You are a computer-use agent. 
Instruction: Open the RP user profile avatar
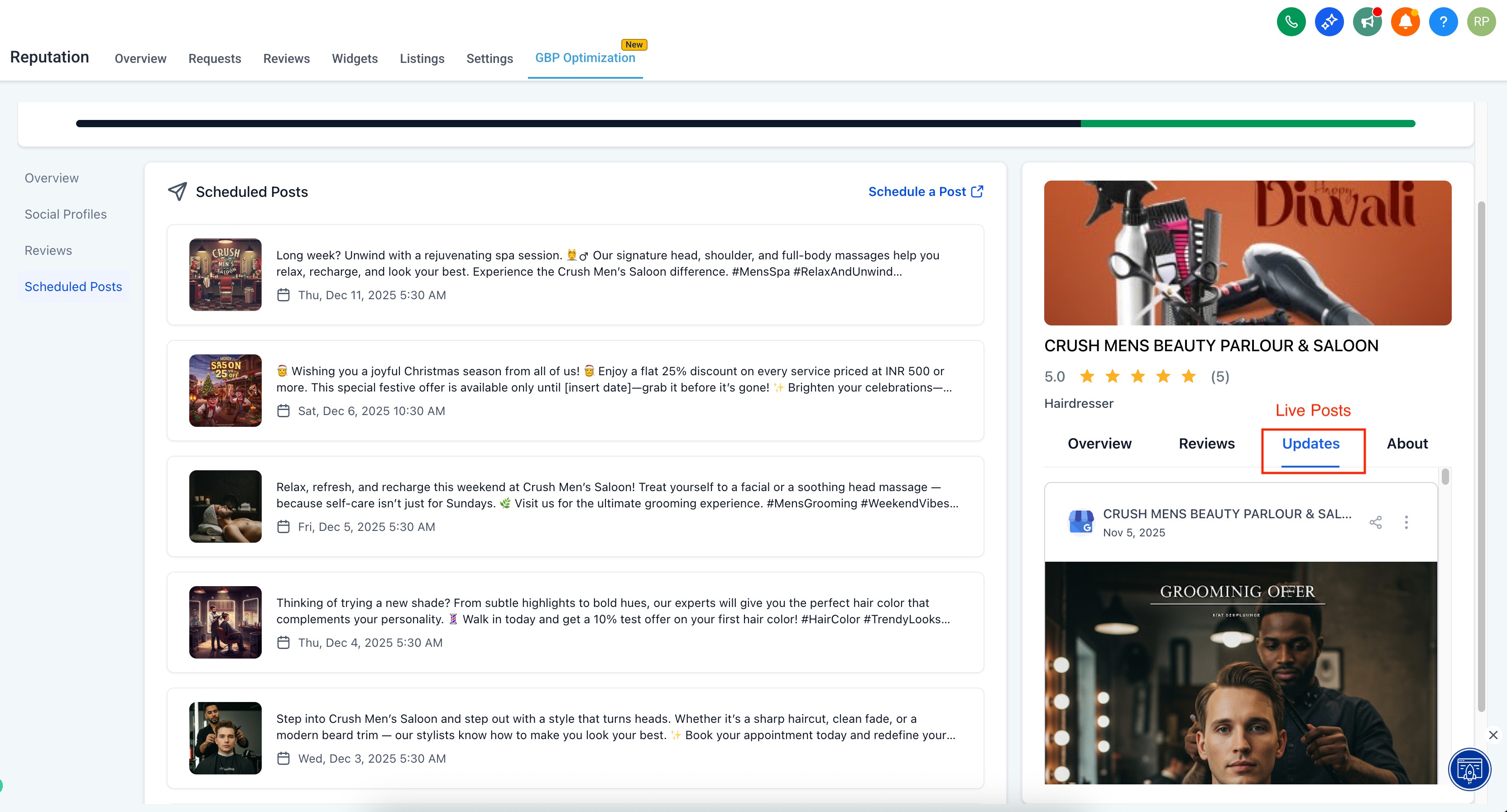point(1481,22)
